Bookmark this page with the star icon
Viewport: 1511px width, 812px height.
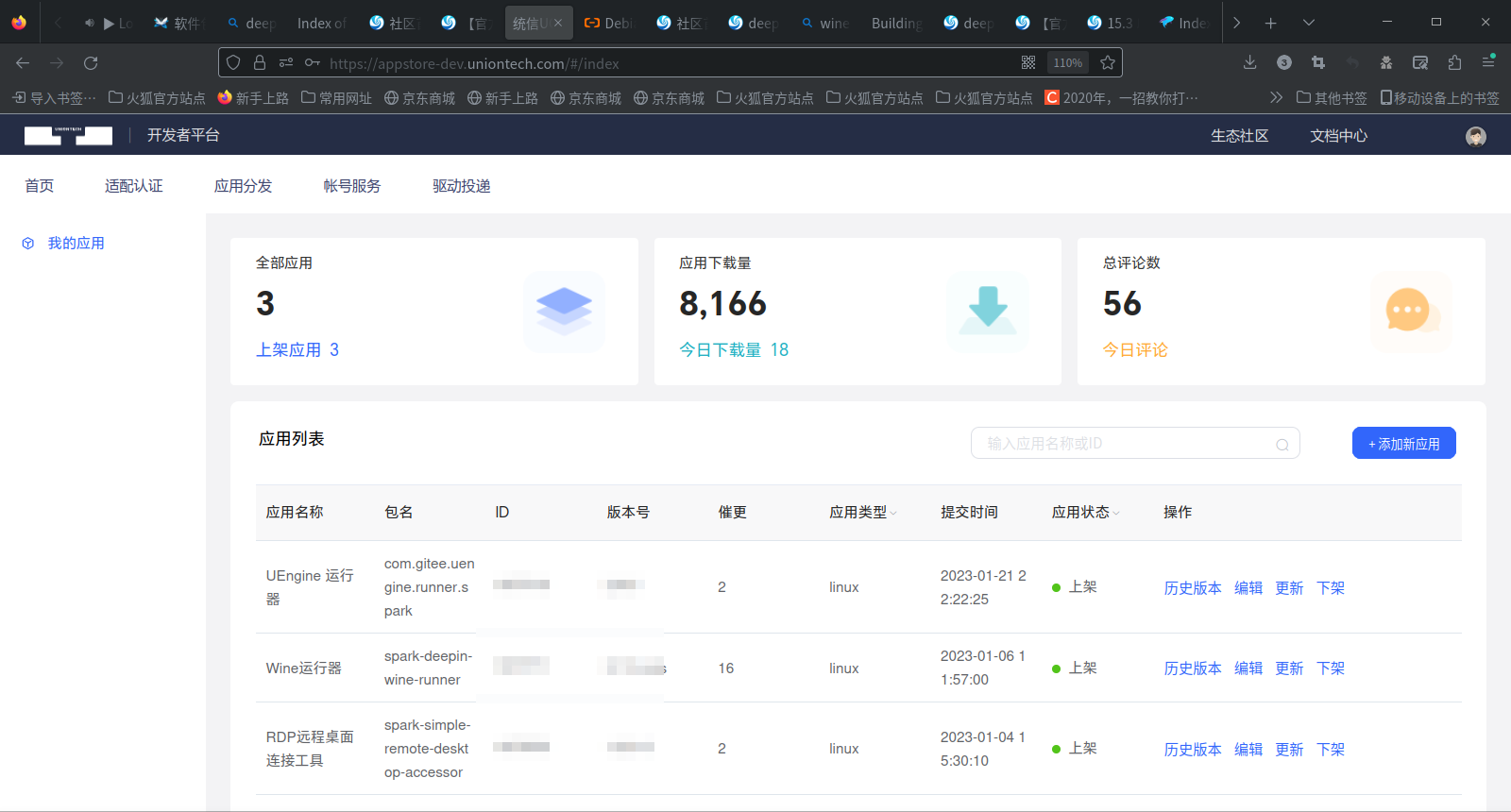point(1108,63)
